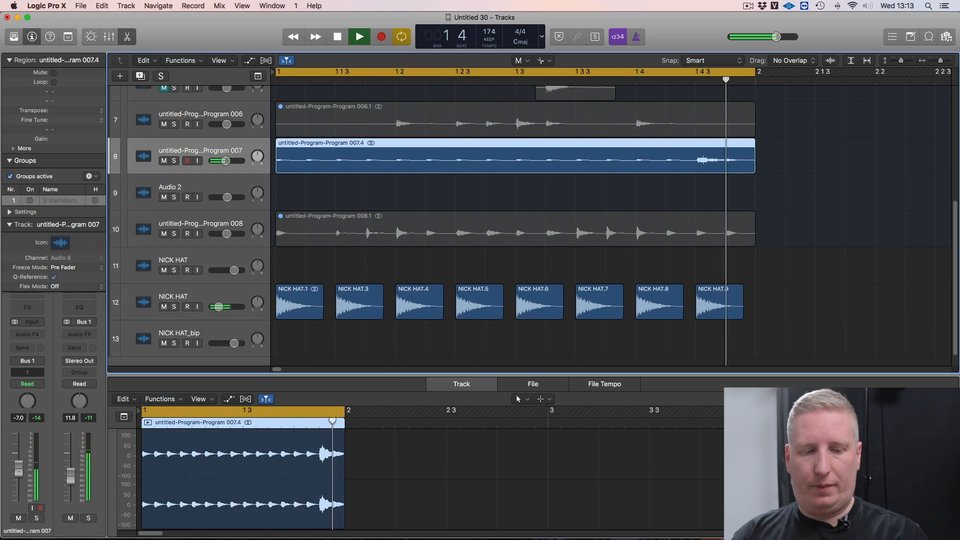Open the Snap Smart dropdown
Viewport: 960px width, 540px height.
713,61
